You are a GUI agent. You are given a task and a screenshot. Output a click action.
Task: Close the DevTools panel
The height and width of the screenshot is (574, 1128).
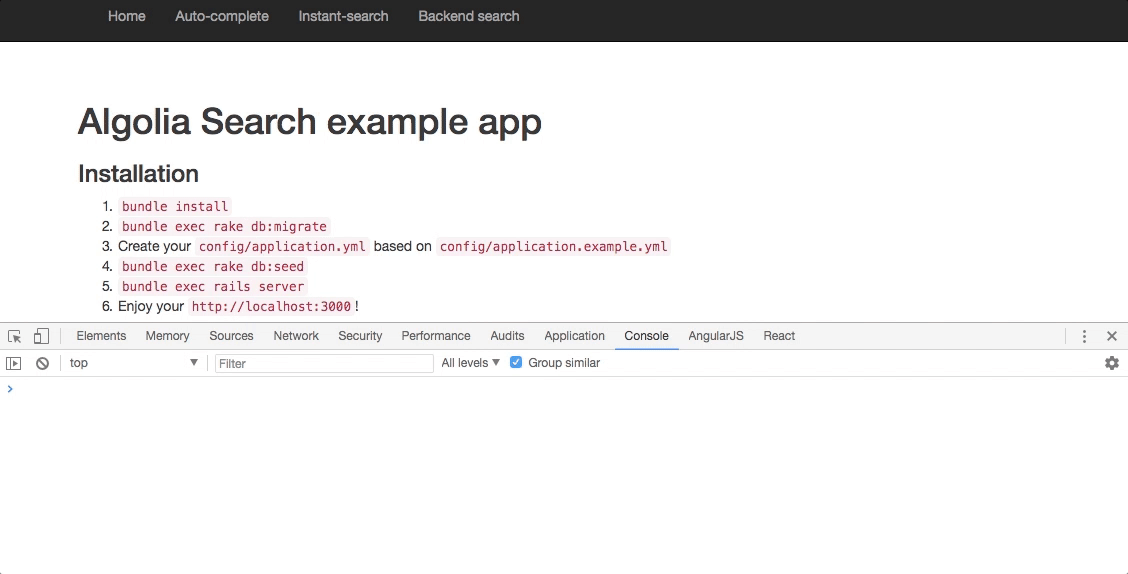[1111, 336]
